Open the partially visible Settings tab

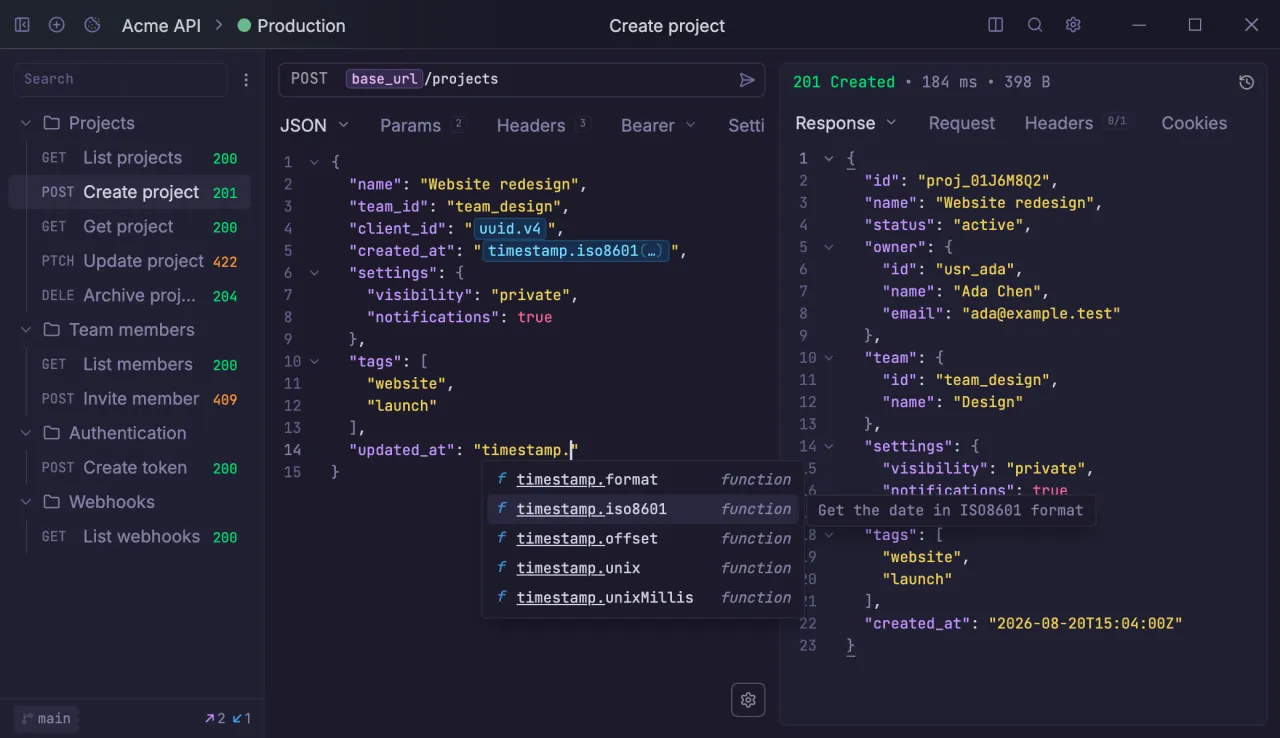[x=746, y=125]
